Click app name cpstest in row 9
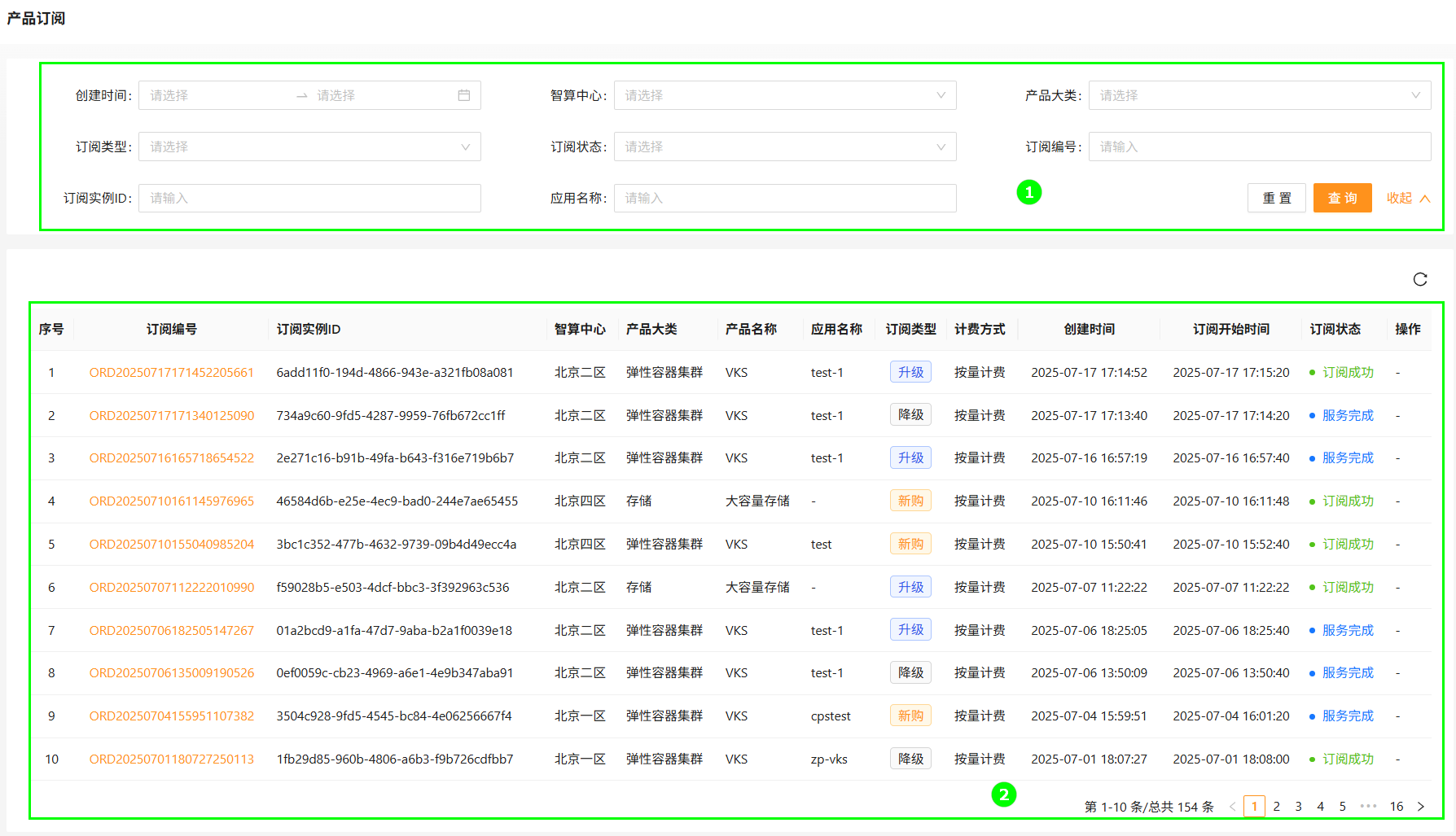 [831, 716]
